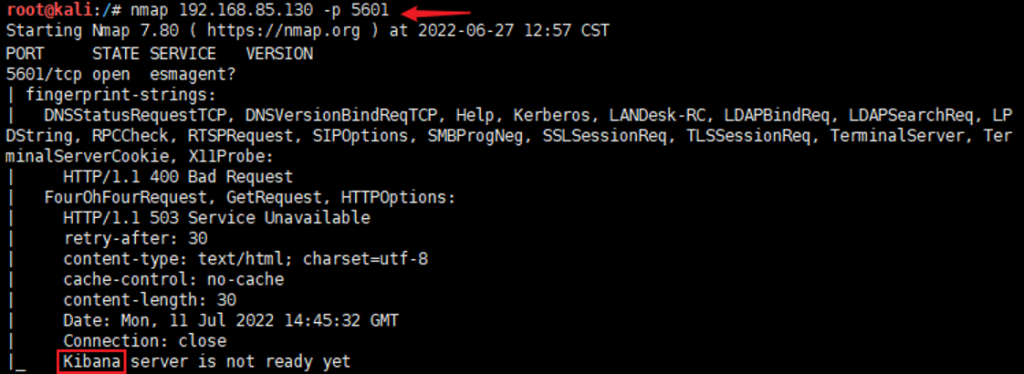Click the content-length: 30 line
1024x374 pixels.
click(150, 300)
